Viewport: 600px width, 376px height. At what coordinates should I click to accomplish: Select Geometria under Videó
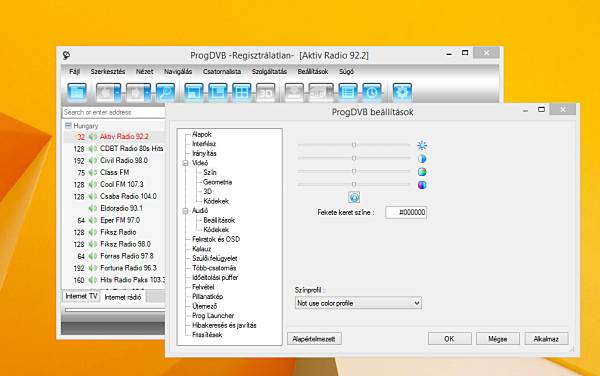pyautogui.click(x=217, y=182)
